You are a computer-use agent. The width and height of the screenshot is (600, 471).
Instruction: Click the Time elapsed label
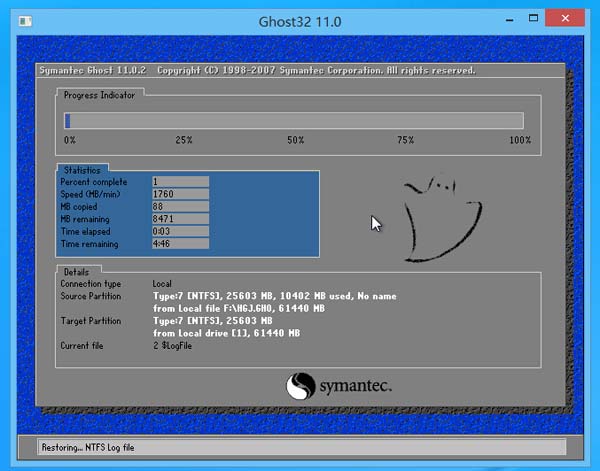pyautogui.click(x=85, y=231)
